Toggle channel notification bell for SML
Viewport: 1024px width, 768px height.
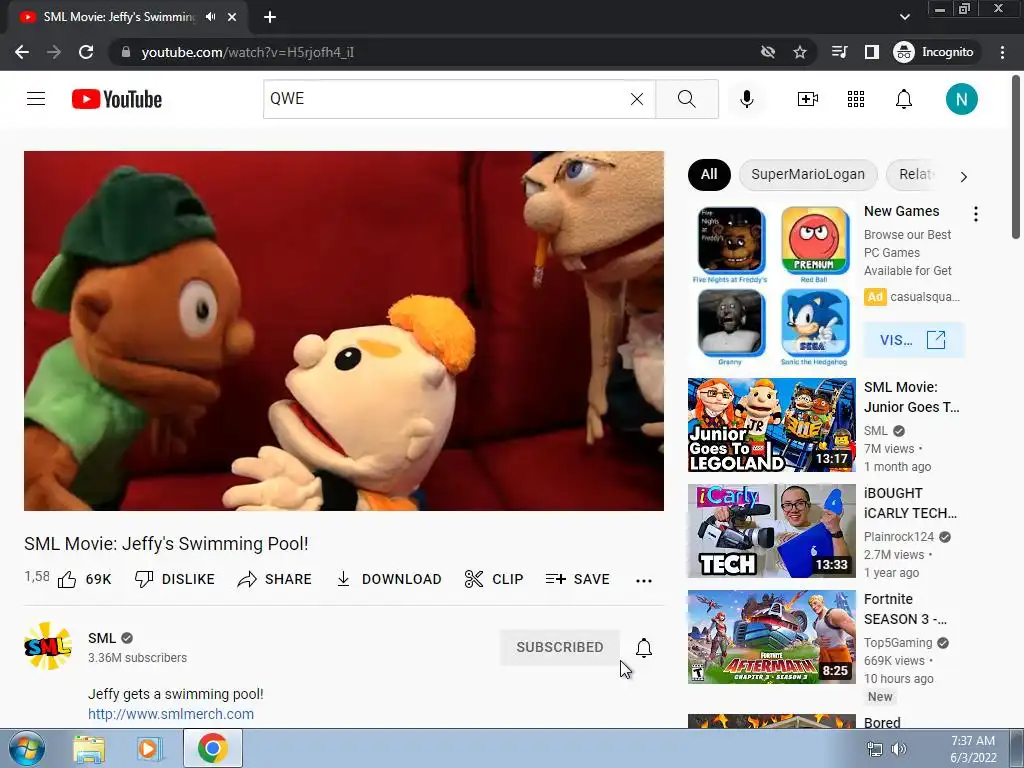point(644,647)
